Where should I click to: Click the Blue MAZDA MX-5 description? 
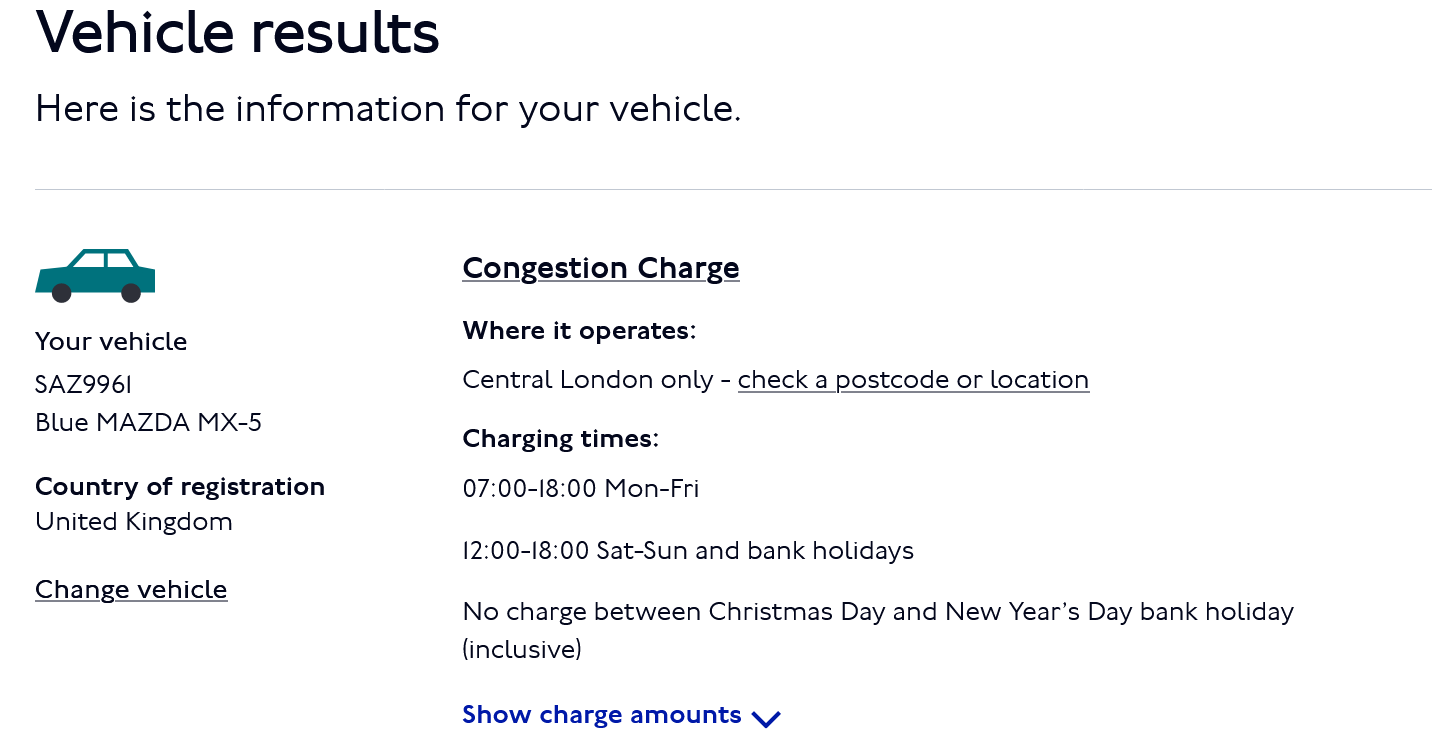148,423
